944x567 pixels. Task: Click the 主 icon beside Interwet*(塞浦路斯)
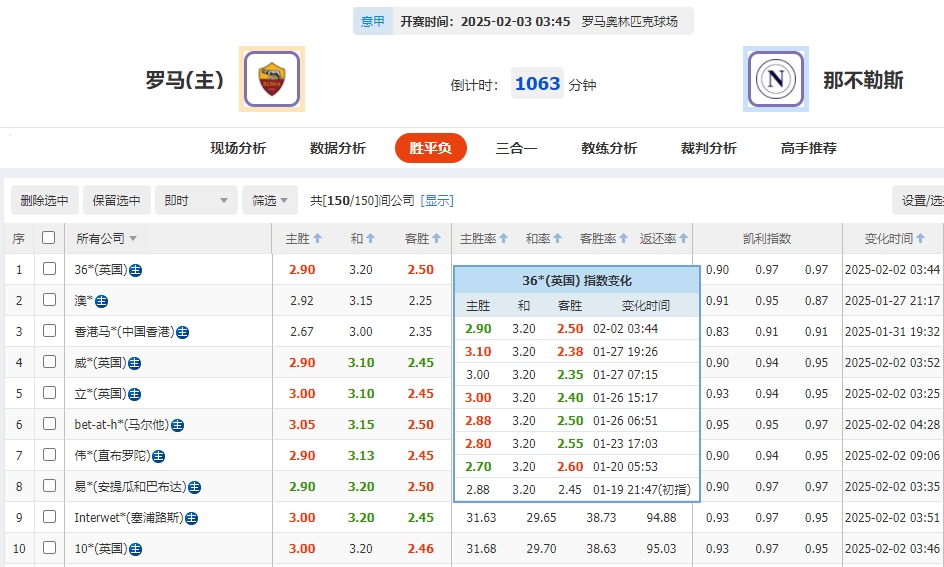191,518
